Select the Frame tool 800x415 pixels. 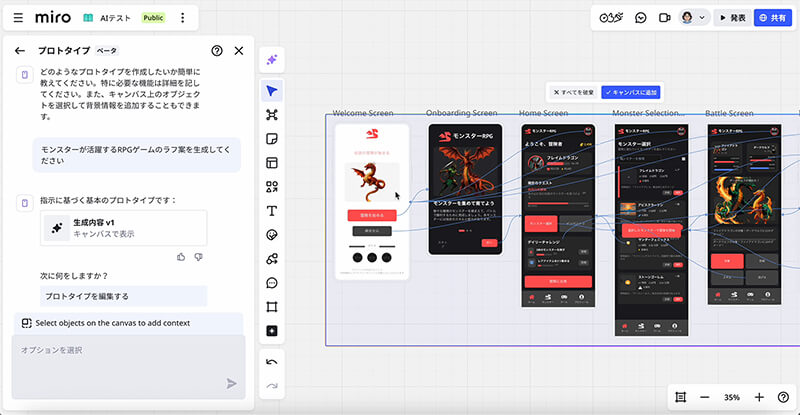[272, 307]
